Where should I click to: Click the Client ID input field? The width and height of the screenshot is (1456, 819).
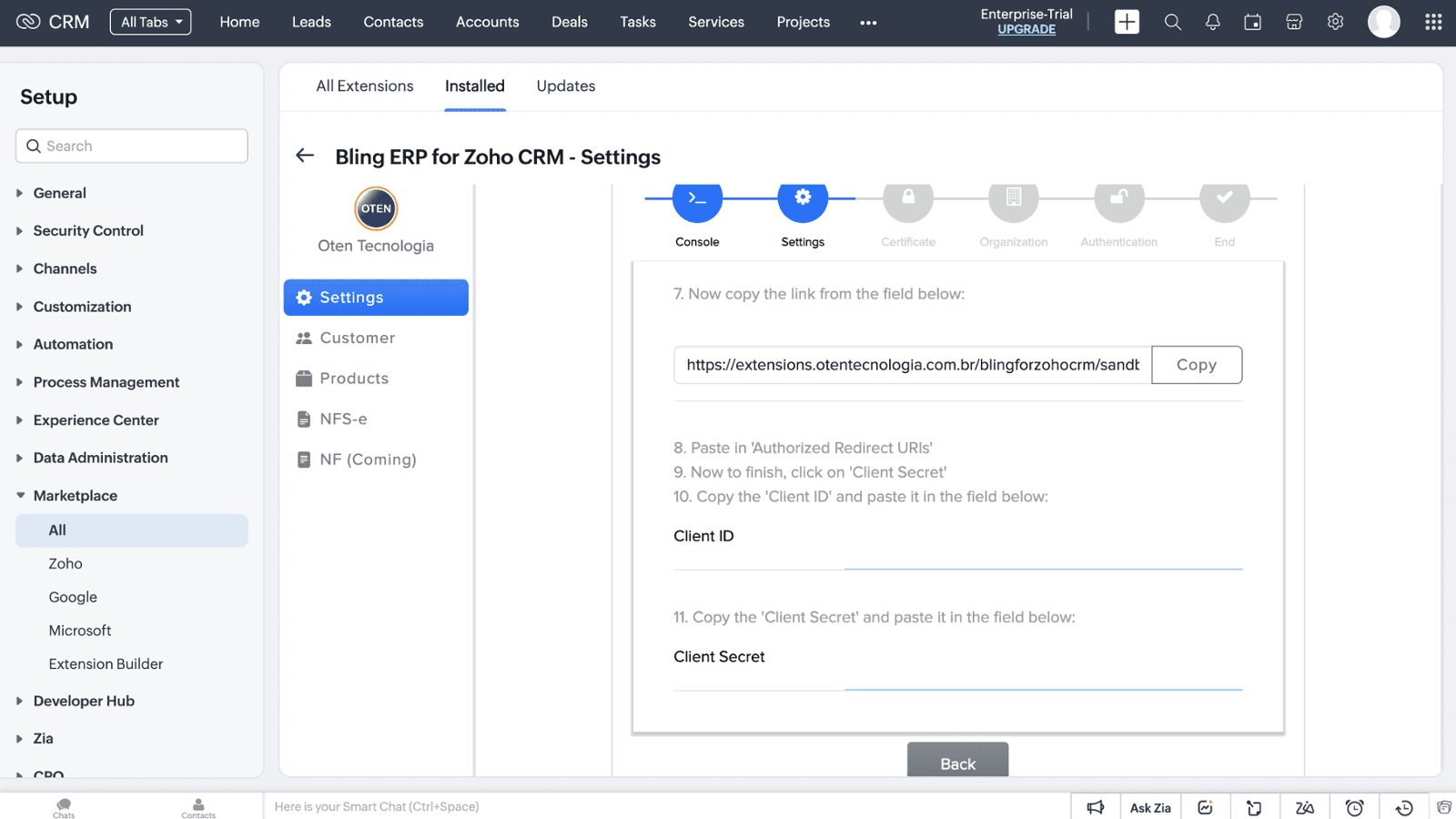pyautogui.click(x=1043, y=553)
